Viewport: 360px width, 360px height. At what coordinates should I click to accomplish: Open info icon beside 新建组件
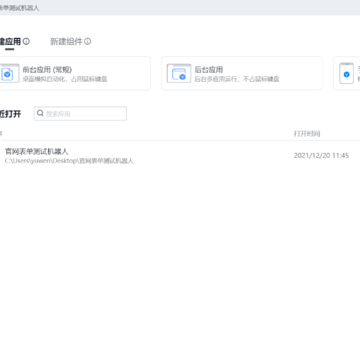pos(87,41)
